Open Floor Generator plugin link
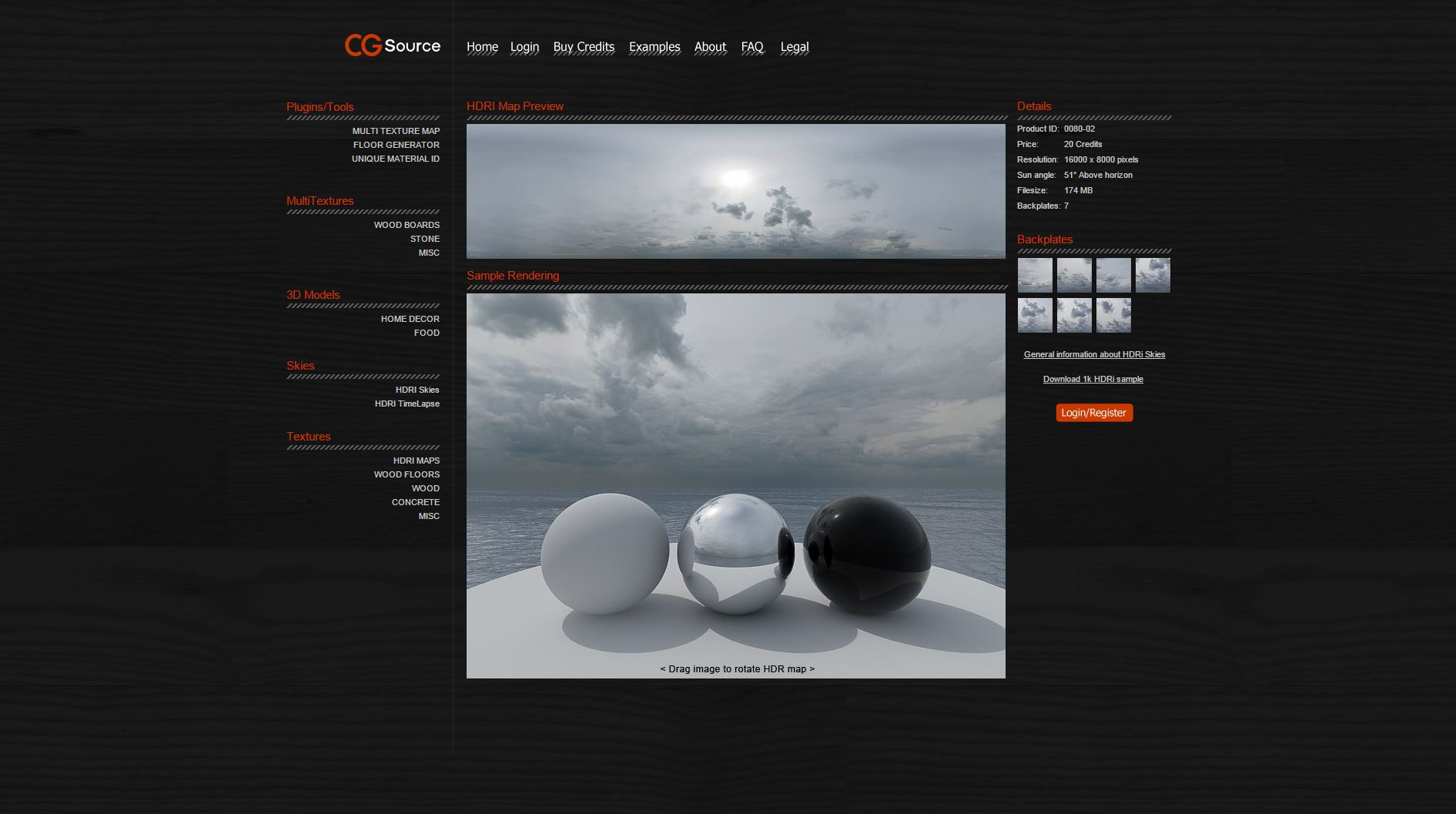 click(397, 145)
